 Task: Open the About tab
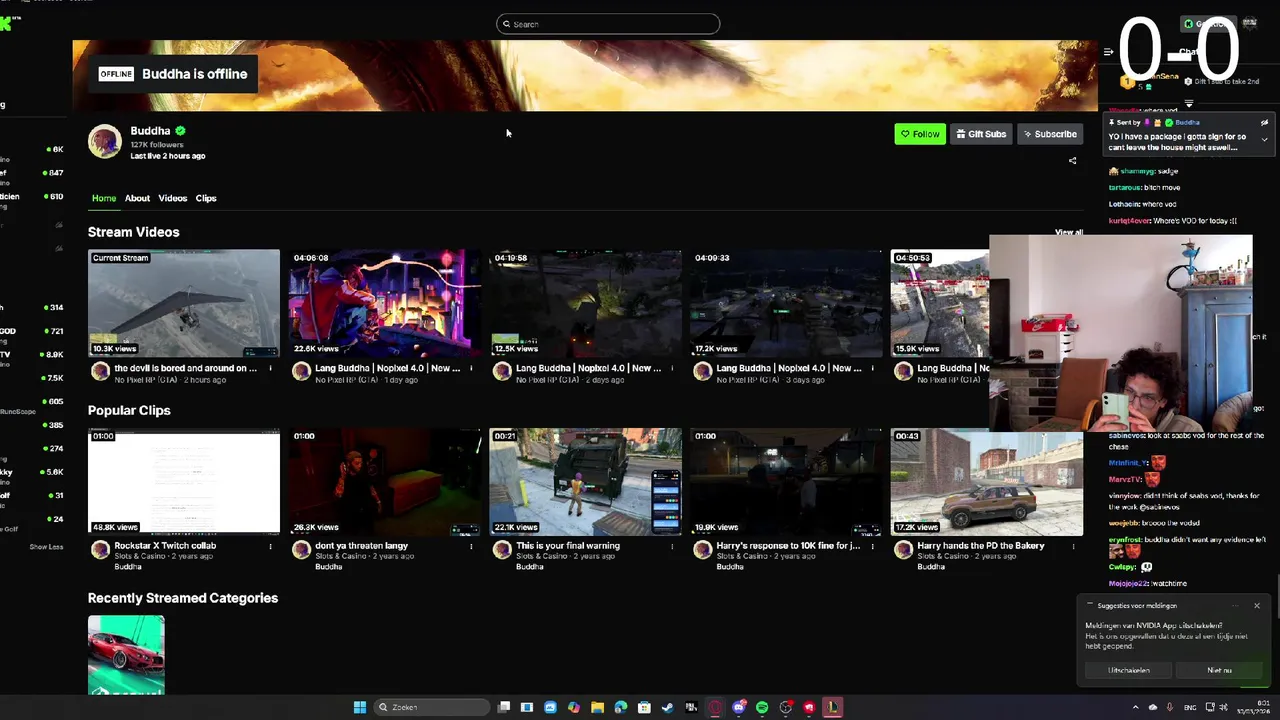coord(137,198)
